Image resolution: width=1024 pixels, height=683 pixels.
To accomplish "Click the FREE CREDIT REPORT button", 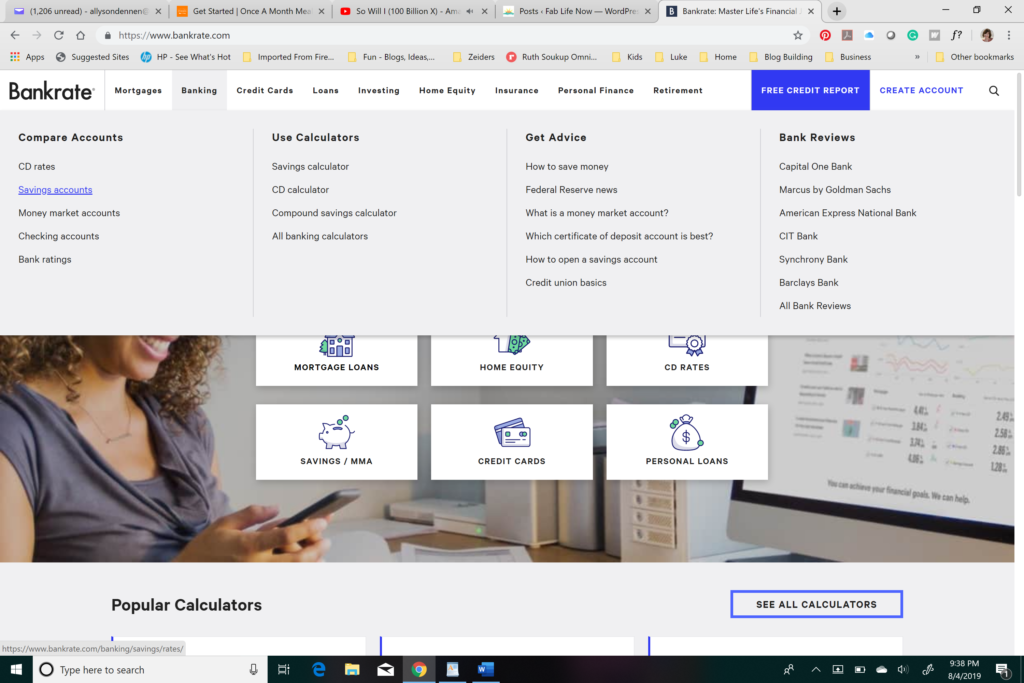I will pyautogui.click(x=810, y=90).
